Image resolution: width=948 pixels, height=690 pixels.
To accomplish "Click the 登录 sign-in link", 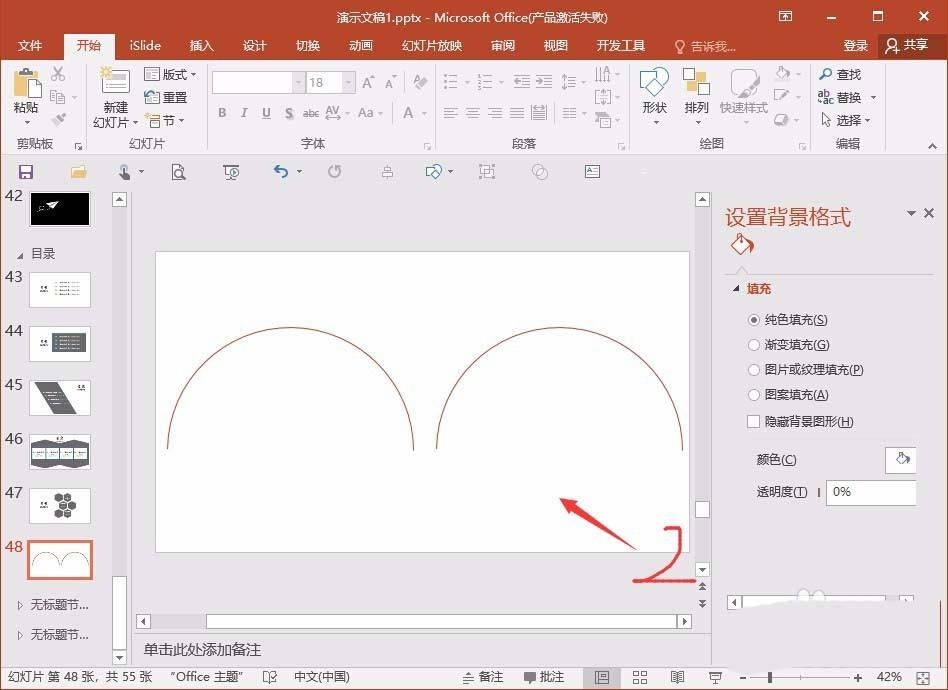I will tap(856, 45).
